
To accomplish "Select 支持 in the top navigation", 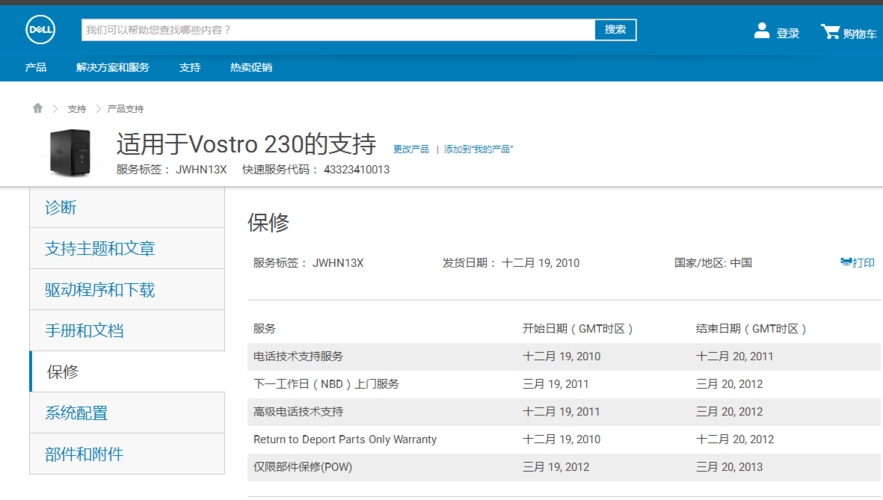I will click(x=190, y=68).
